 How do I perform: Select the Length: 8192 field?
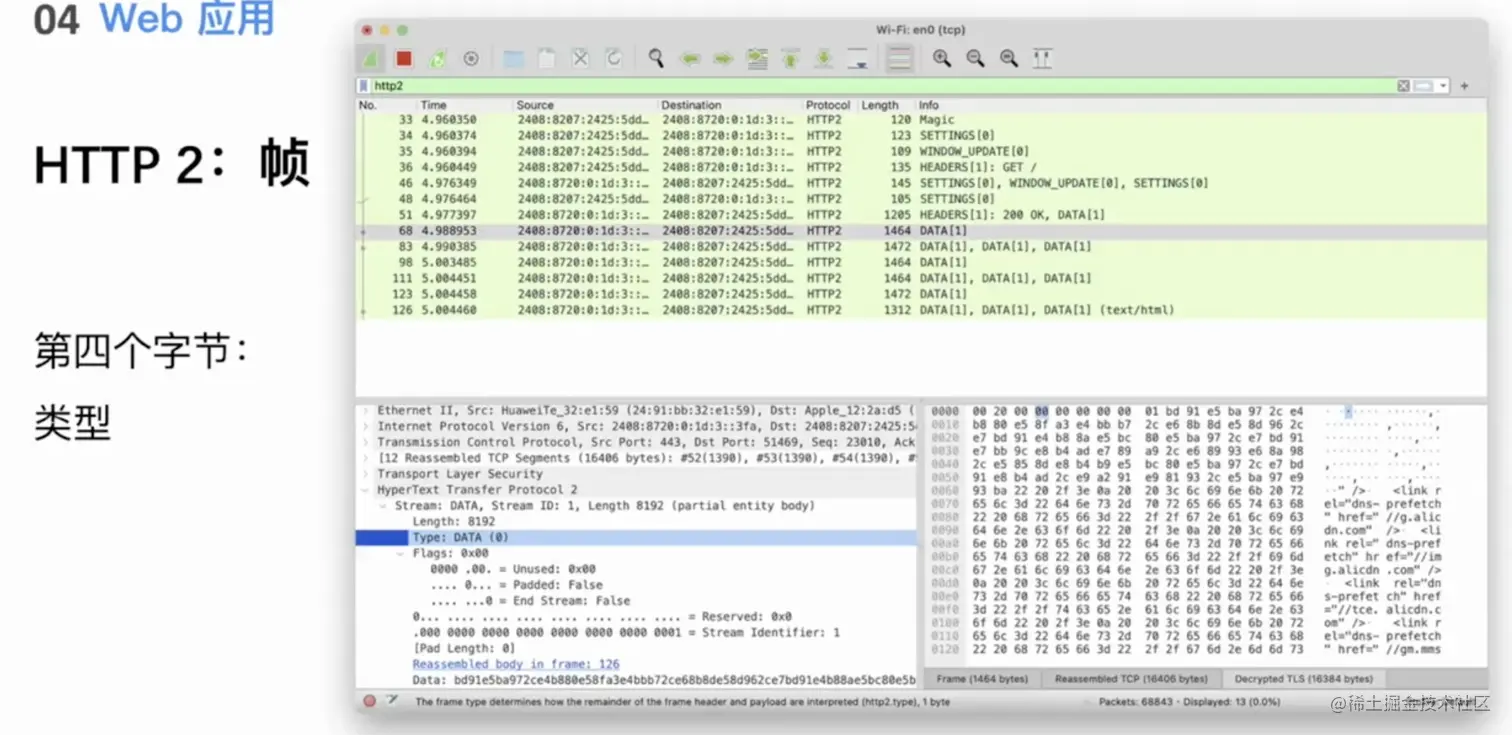pyautogui.click(x=453, y=522)
